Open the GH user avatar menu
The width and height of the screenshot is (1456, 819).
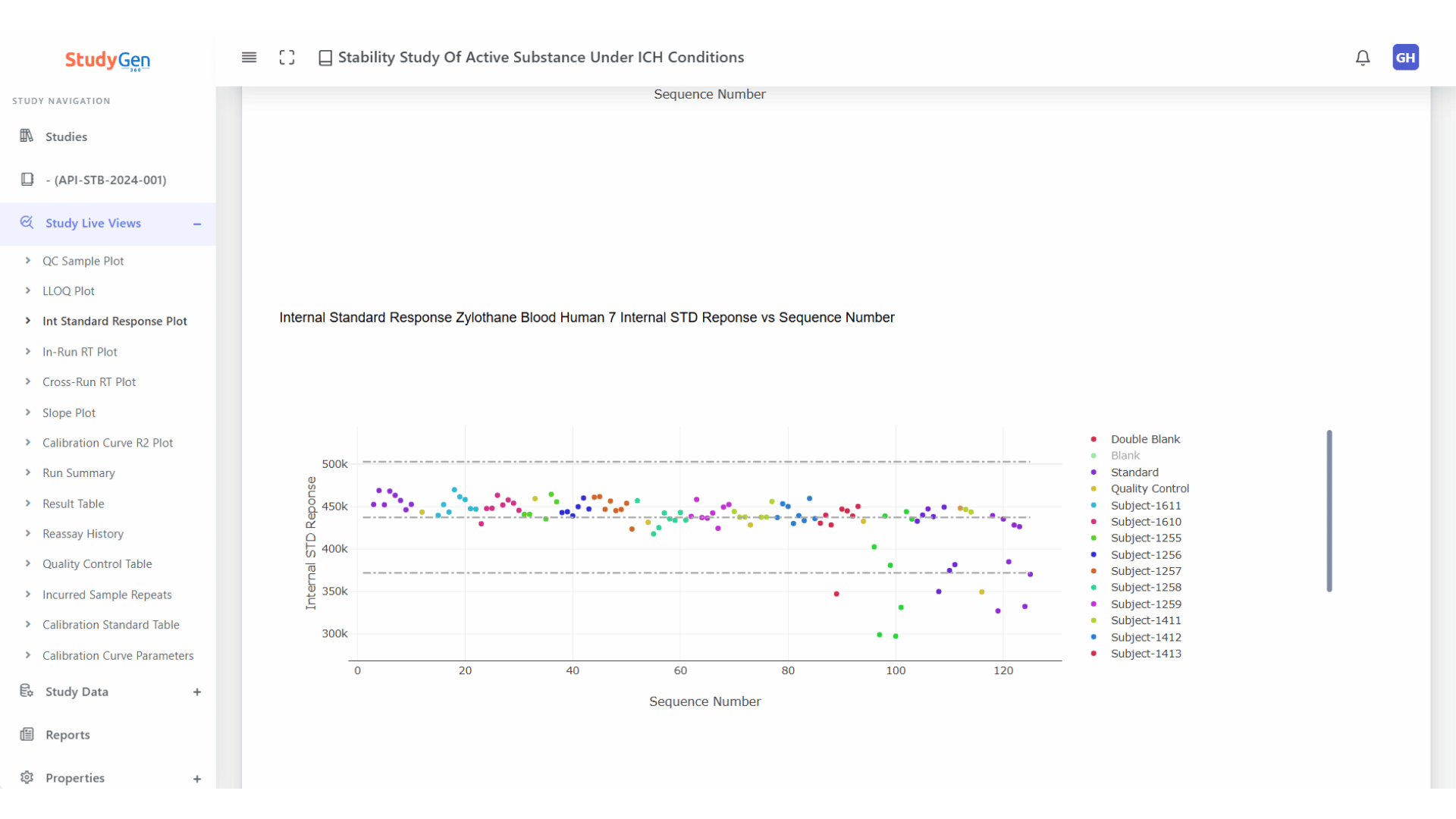tap(1405, 58)
